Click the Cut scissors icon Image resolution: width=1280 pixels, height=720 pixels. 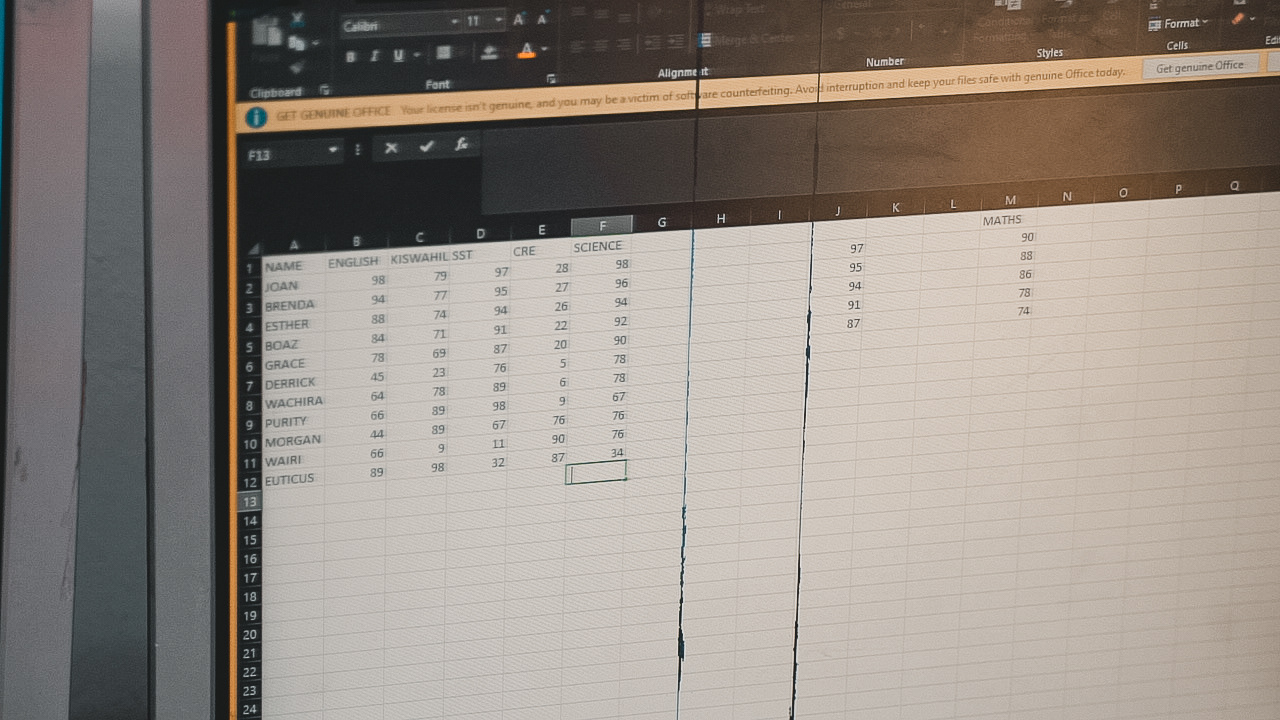[298, 19]
